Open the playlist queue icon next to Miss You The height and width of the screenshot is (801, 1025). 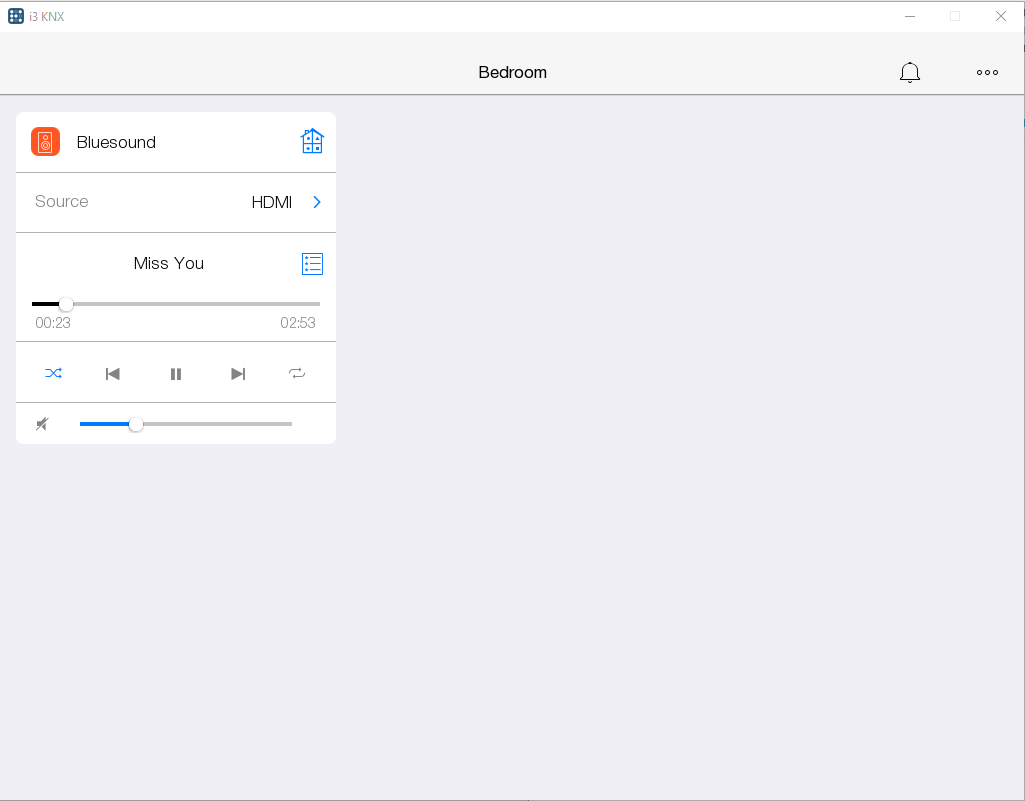coord(312,263)
